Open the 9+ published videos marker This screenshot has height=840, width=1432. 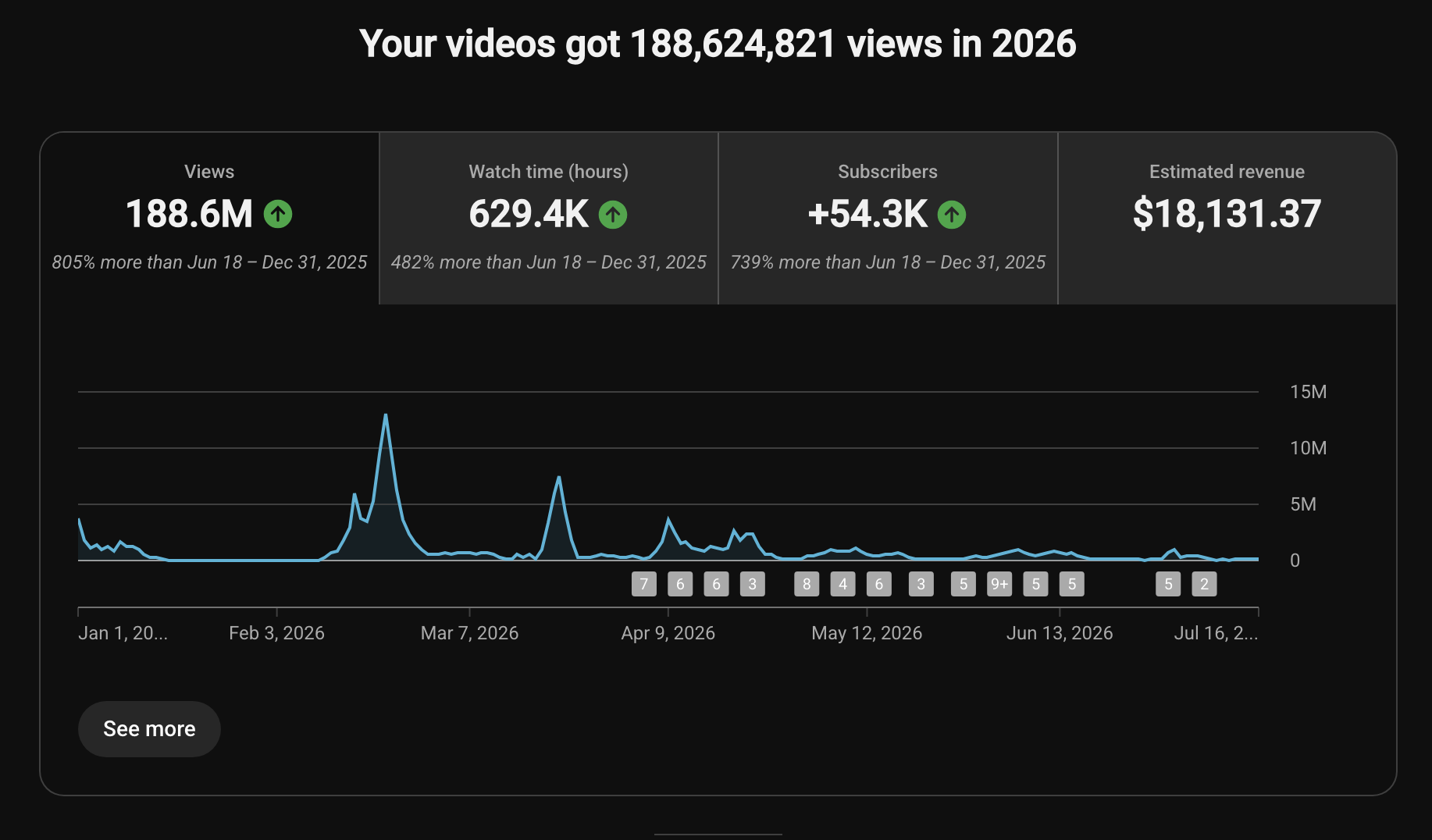[x=999, y=584]
